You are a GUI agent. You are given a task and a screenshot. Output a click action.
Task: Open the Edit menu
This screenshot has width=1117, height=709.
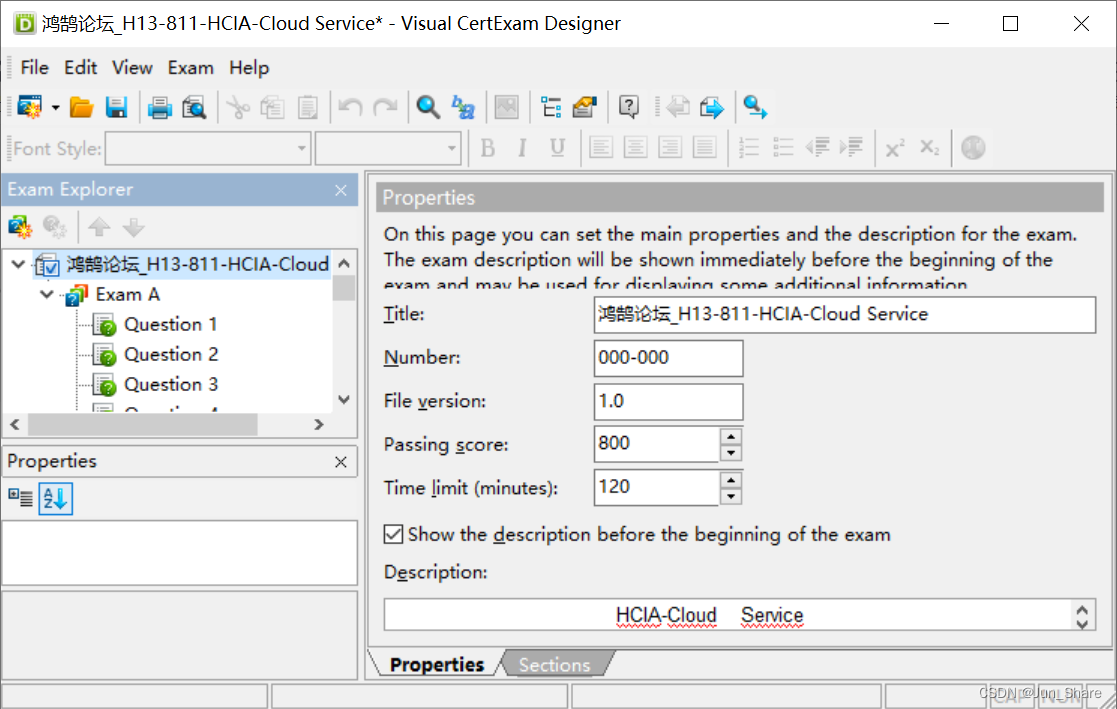(80, 68)
